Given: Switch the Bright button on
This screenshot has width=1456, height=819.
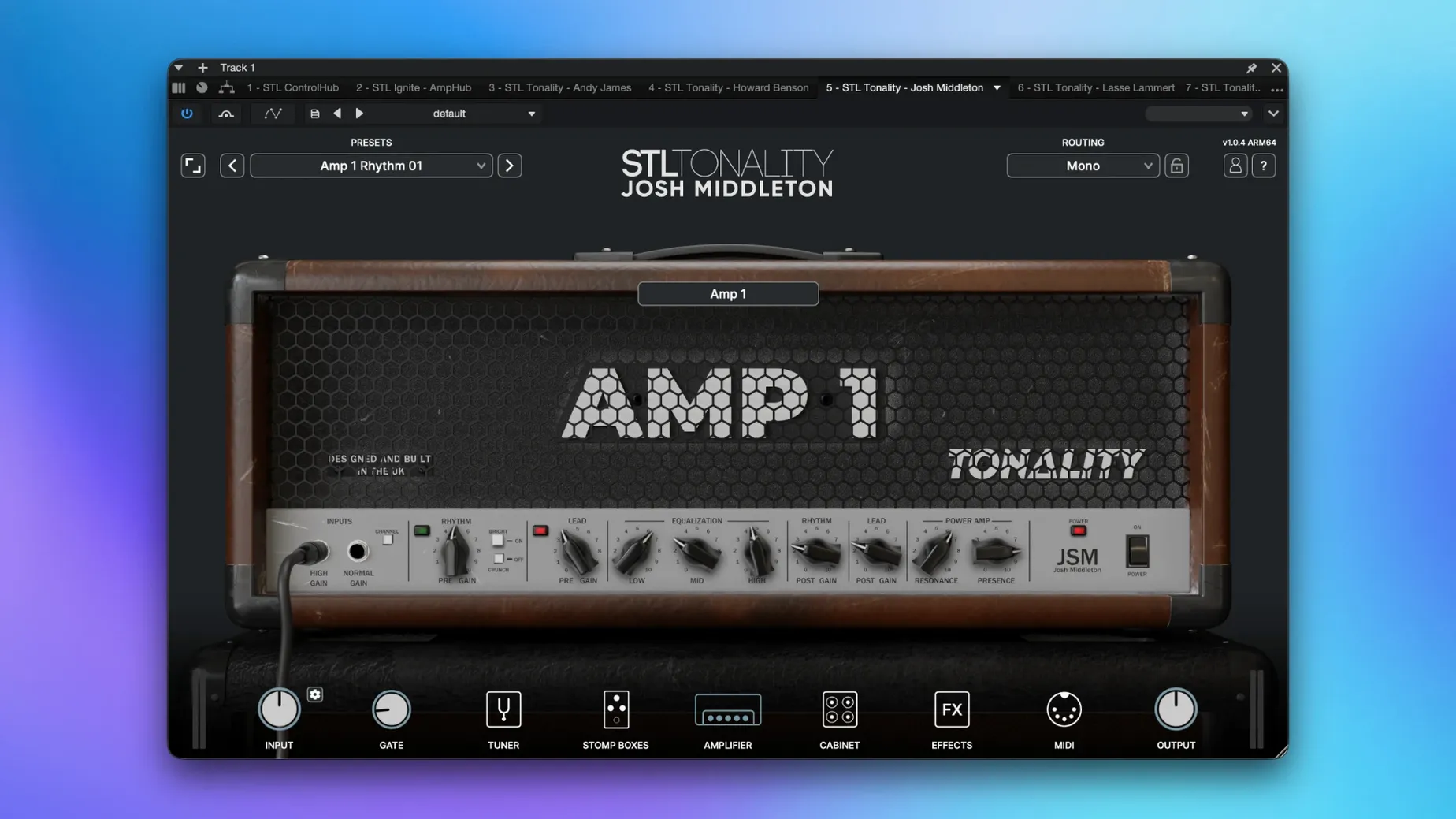Looking at the screenshot, I should tap(498, 541).
